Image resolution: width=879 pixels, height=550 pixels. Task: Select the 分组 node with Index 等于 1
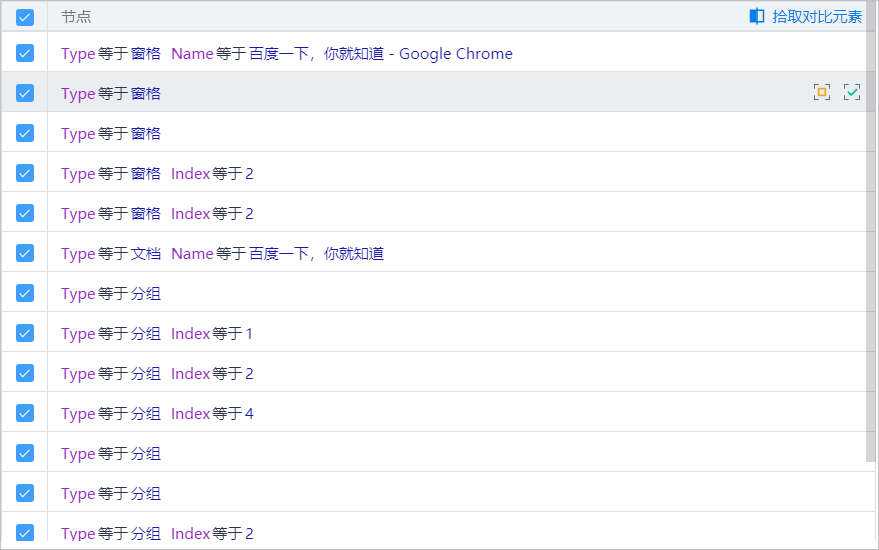click(400, 333)
